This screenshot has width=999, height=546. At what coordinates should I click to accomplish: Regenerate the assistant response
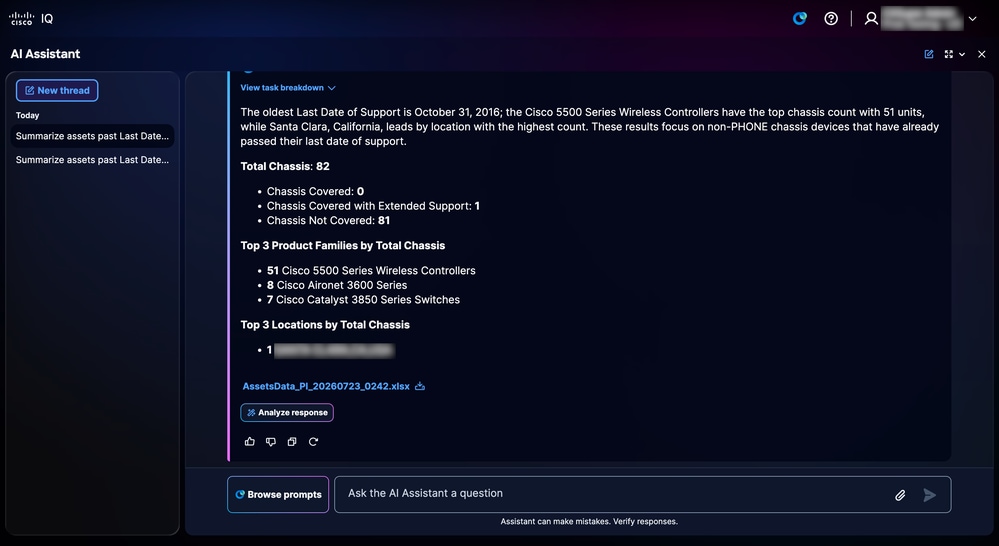[313, 442]
